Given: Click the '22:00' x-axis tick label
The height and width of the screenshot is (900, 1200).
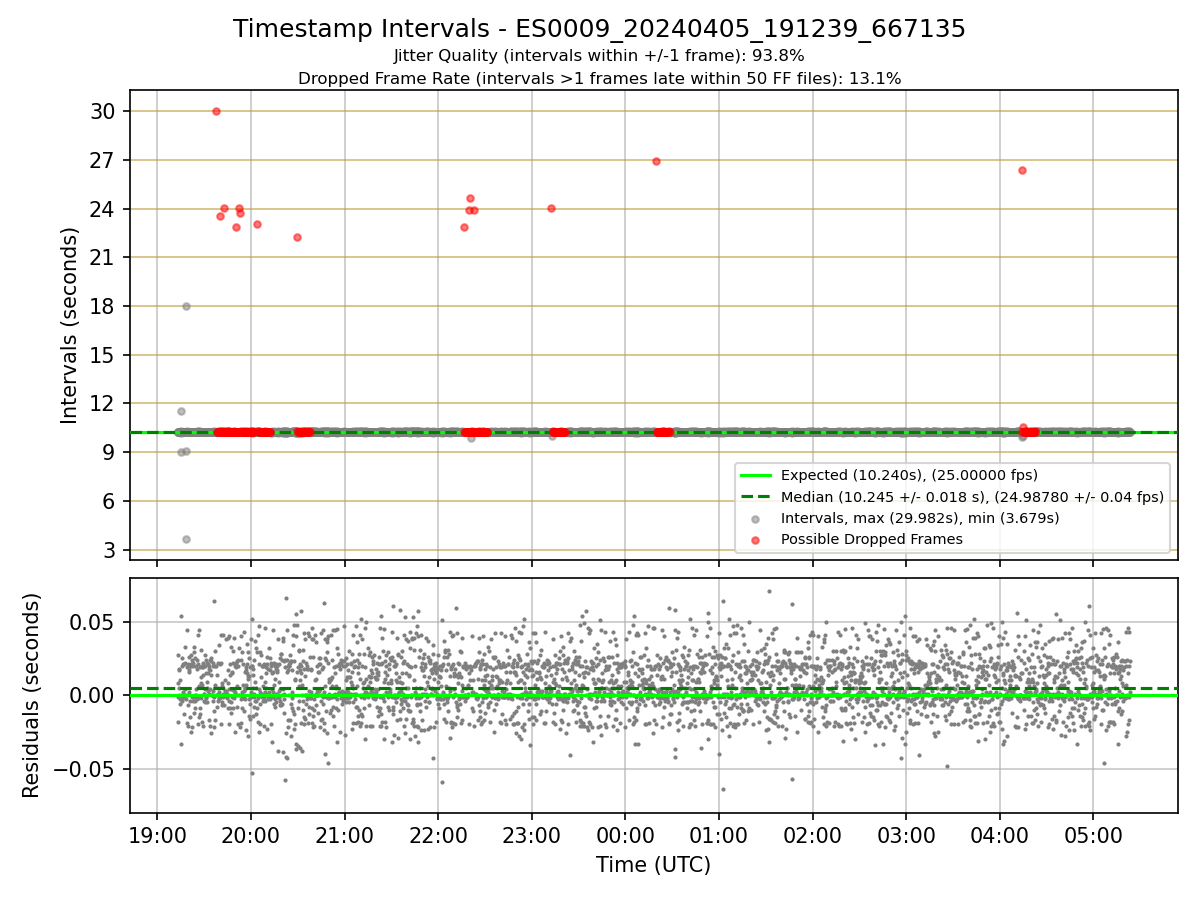Looking at the screenshot, I should pos(438,835).
